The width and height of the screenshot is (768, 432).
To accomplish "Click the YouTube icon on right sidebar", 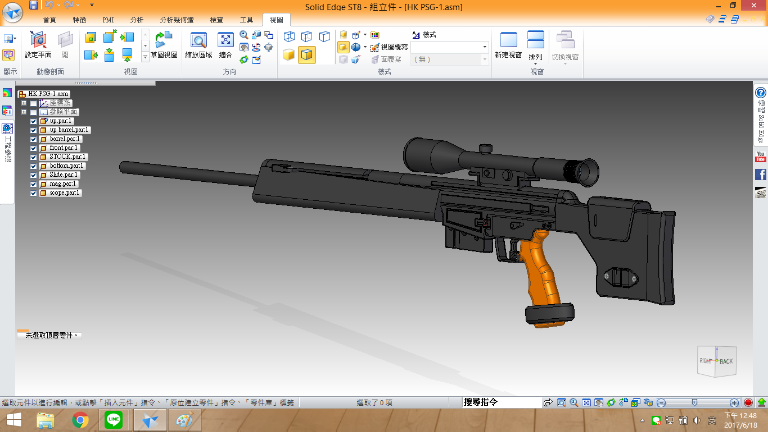I will [x=760, y=157].
